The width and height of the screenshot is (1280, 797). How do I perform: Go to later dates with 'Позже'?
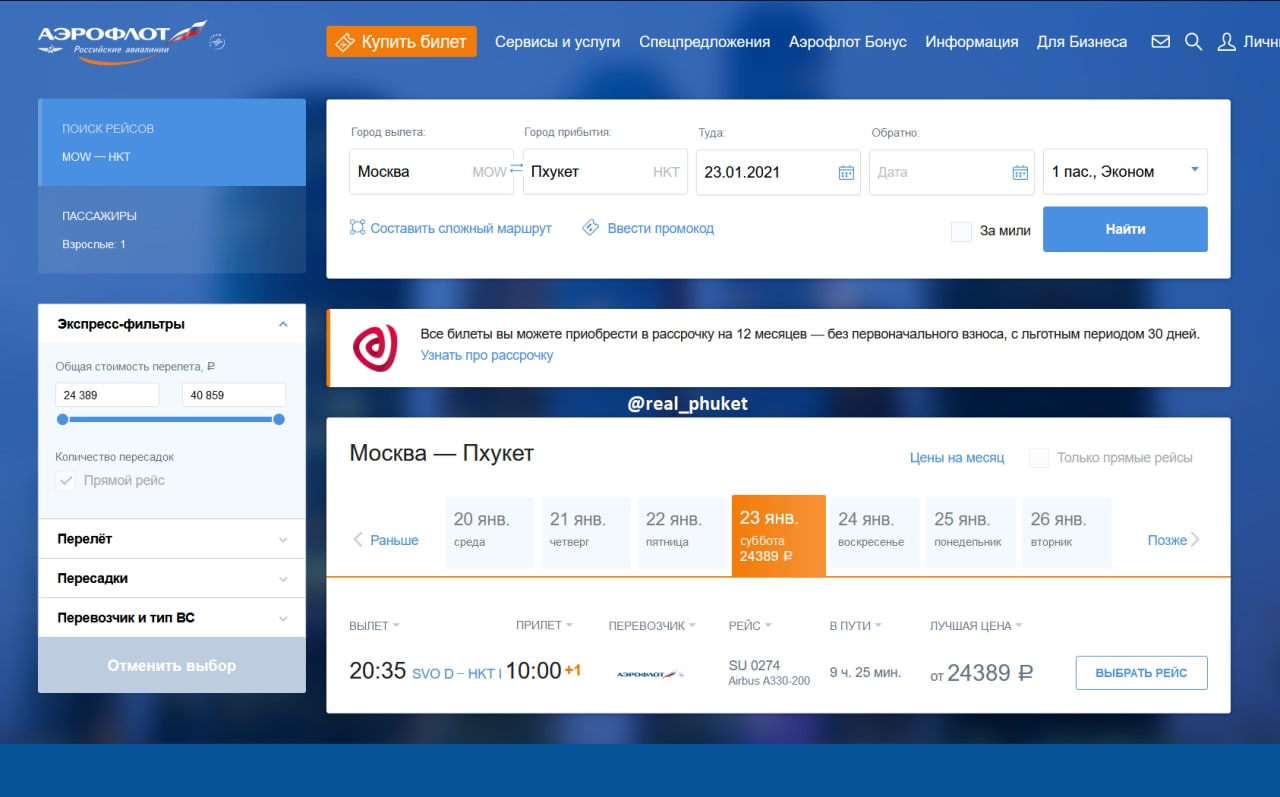click(1174, 540)
